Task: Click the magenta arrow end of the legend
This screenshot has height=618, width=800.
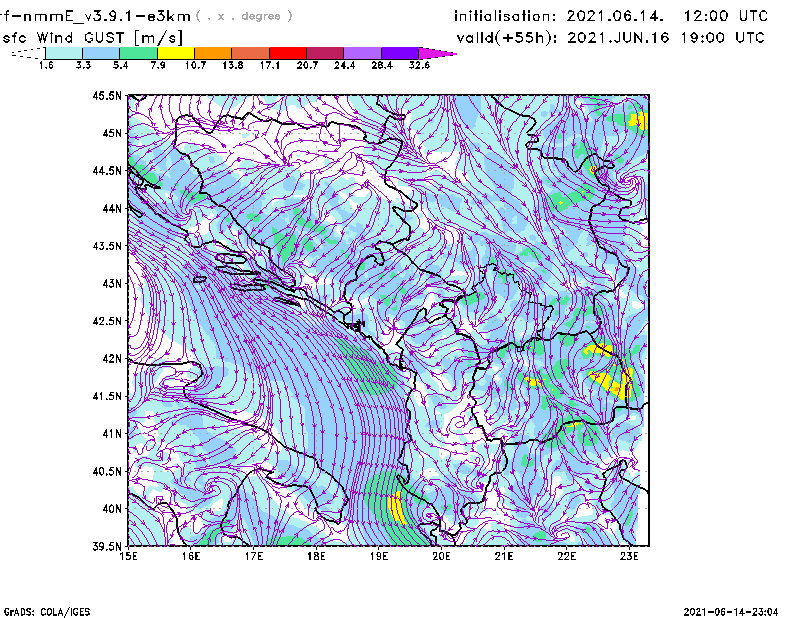Action: [437, 53]
